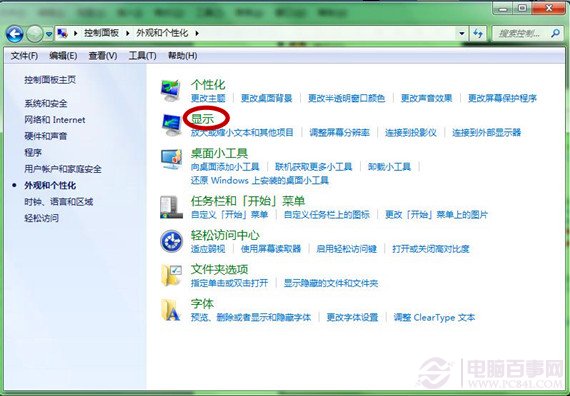The image size is (570, 396).
Task: Click the 使用屏幕读取器 link
Action: point(271,249)
